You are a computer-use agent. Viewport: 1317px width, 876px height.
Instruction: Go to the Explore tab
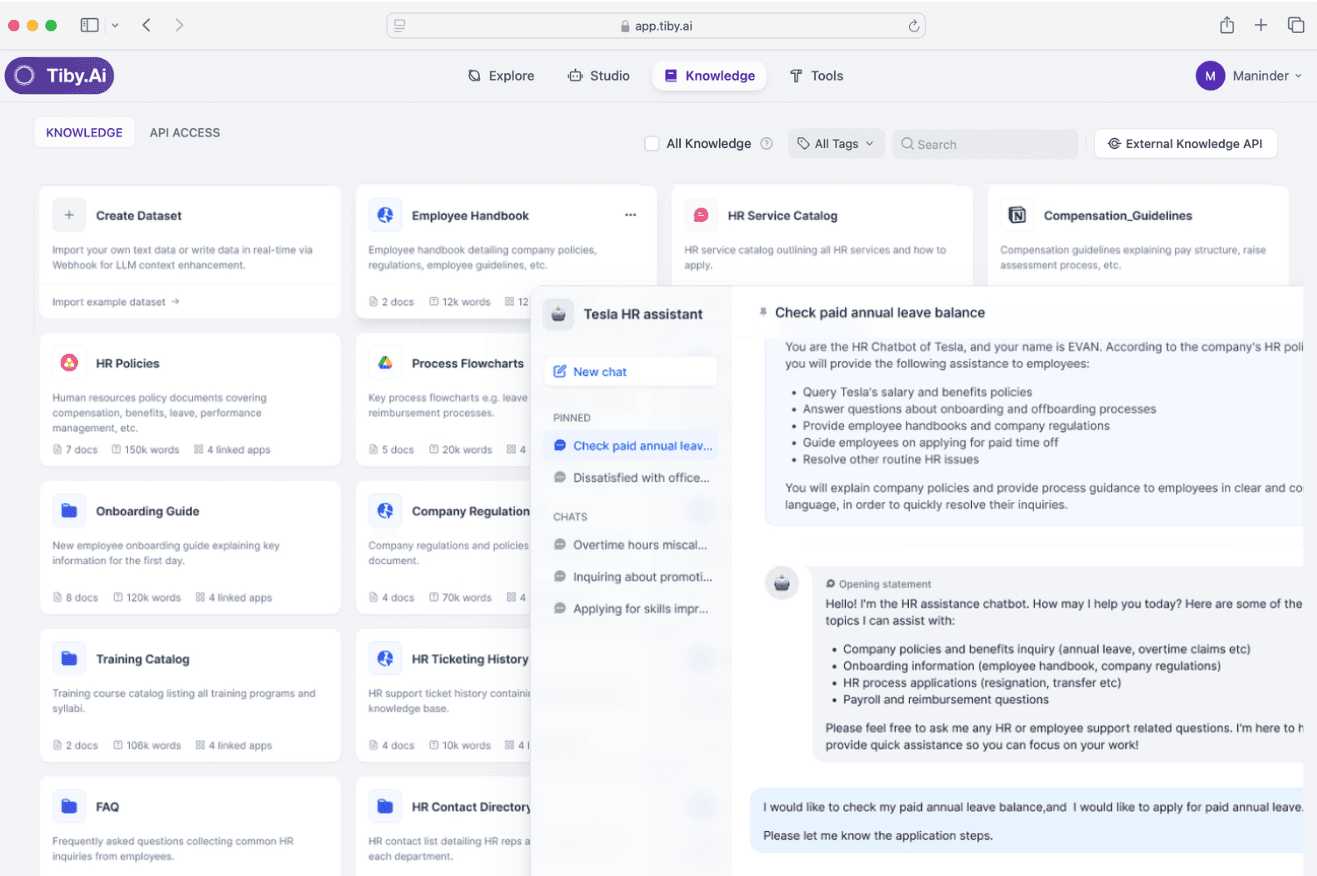501,76
